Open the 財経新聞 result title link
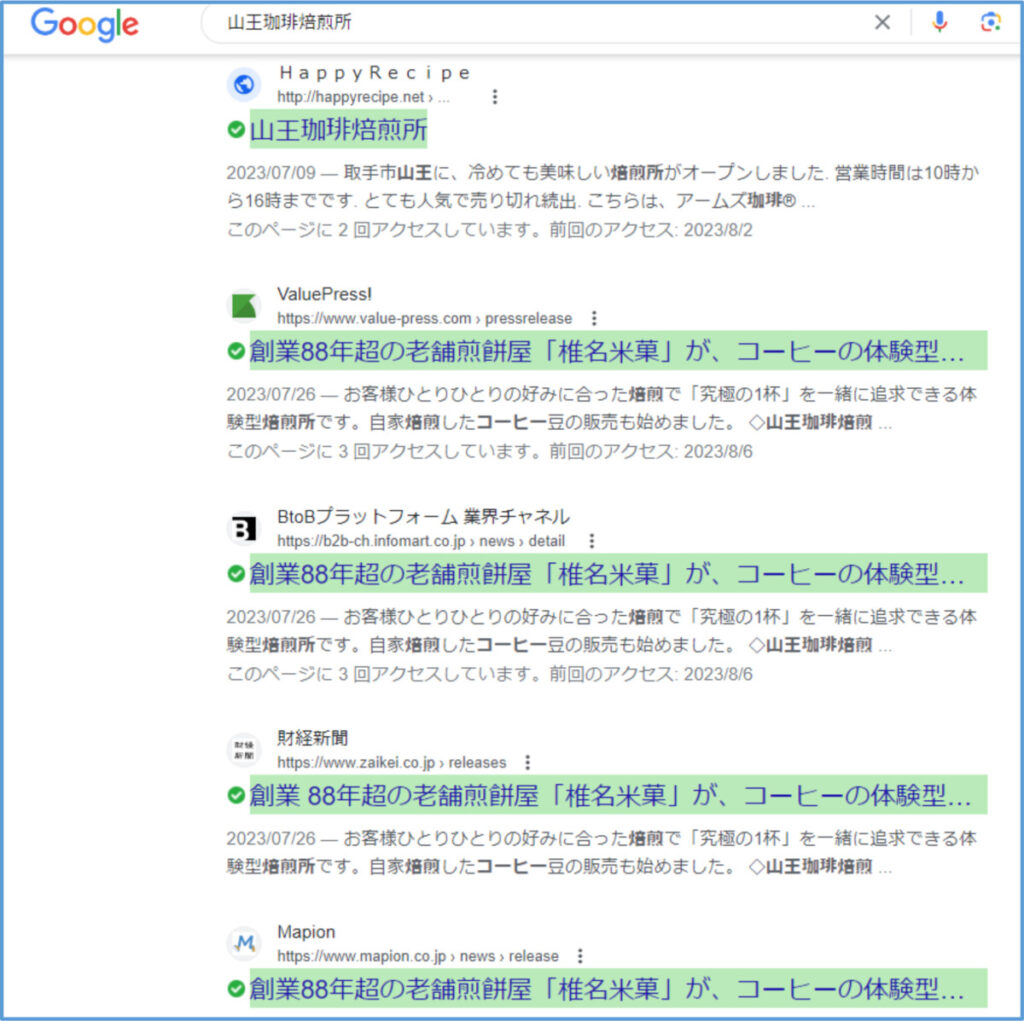The height and width of the screenshot is (1021, 1024). pos(618,794)
